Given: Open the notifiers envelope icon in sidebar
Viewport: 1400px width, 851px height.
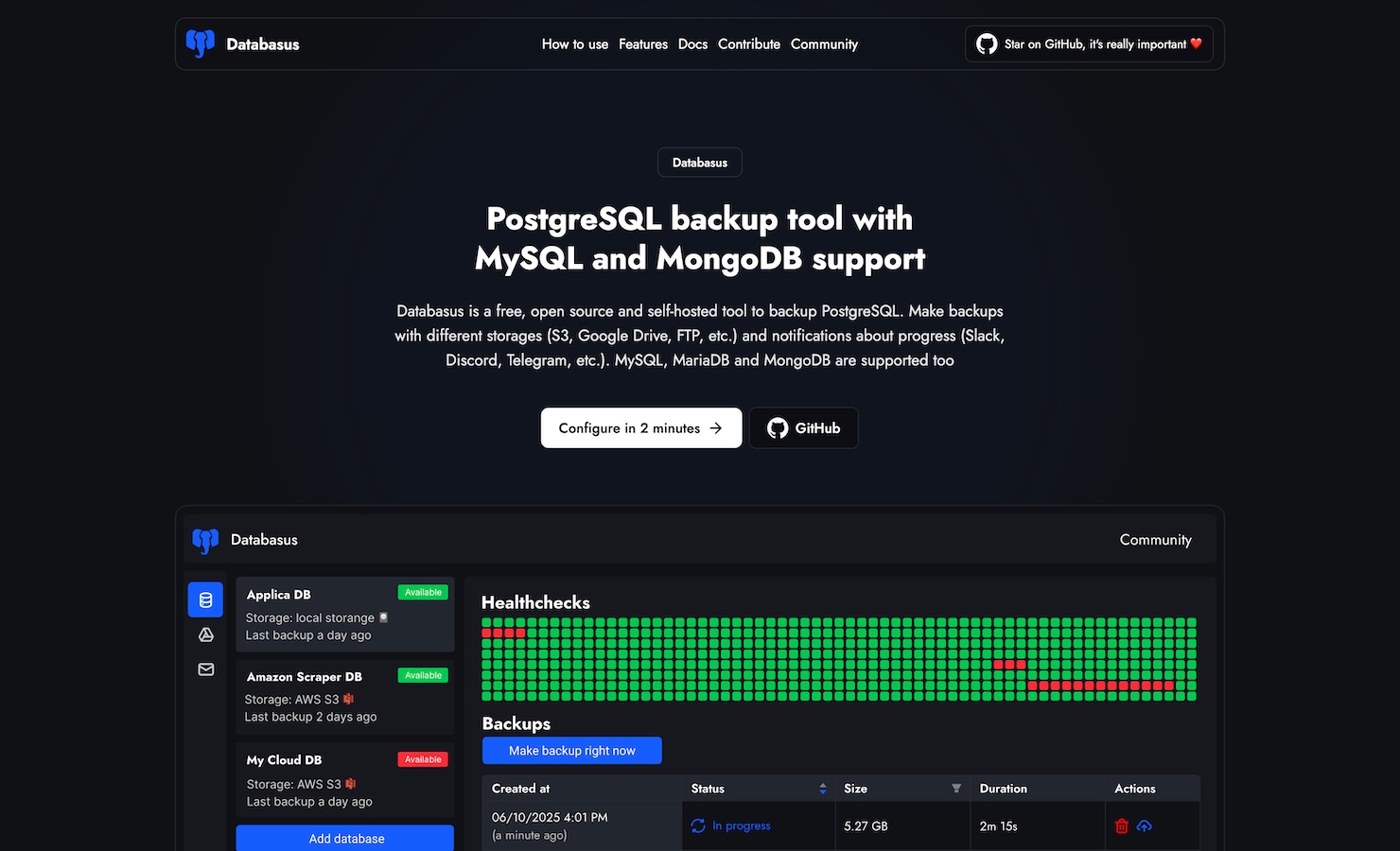Looking at the screenshot, I should tap(205, 669).
